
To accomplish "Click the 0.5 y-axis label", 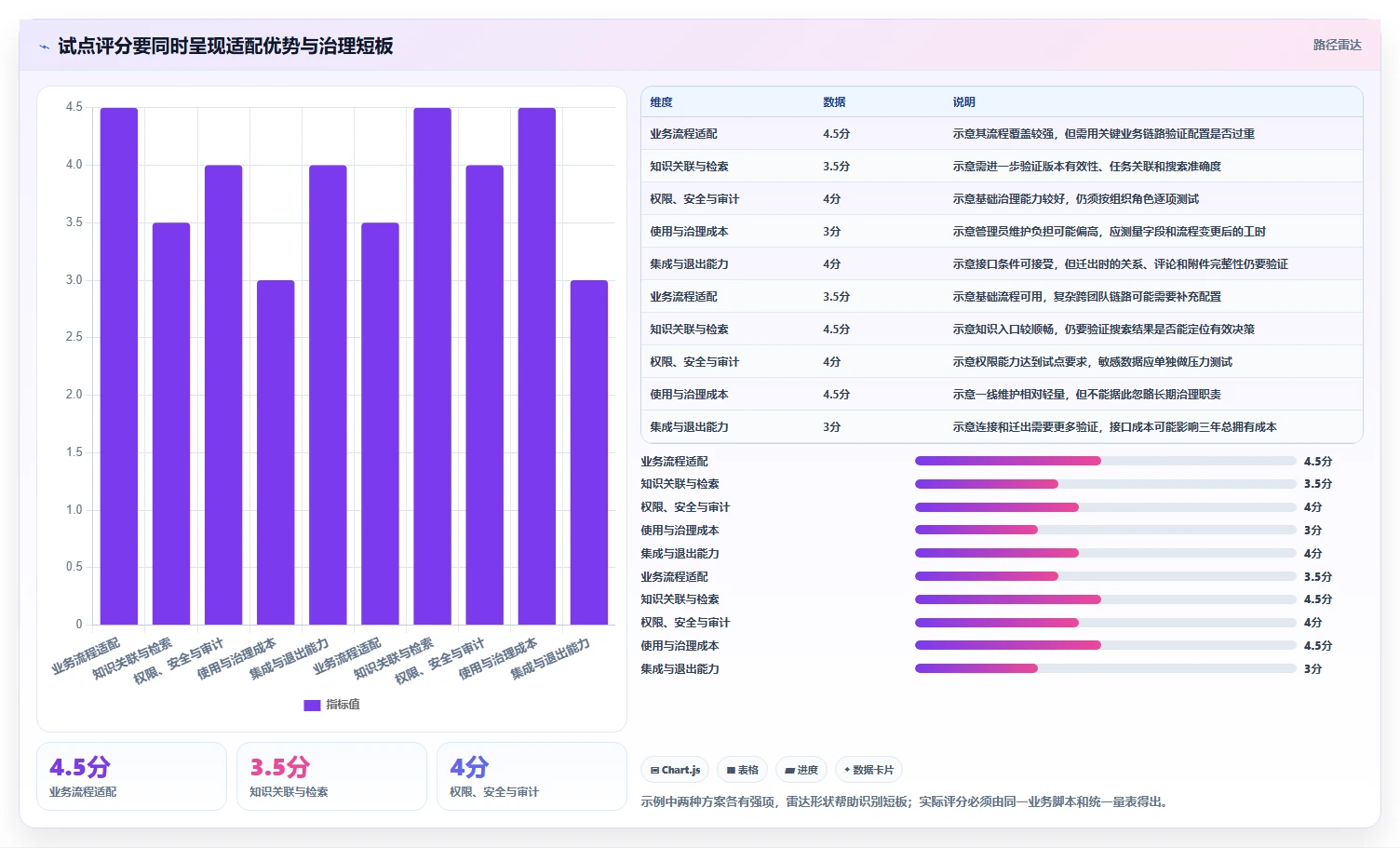I will (x=74, y=567).
